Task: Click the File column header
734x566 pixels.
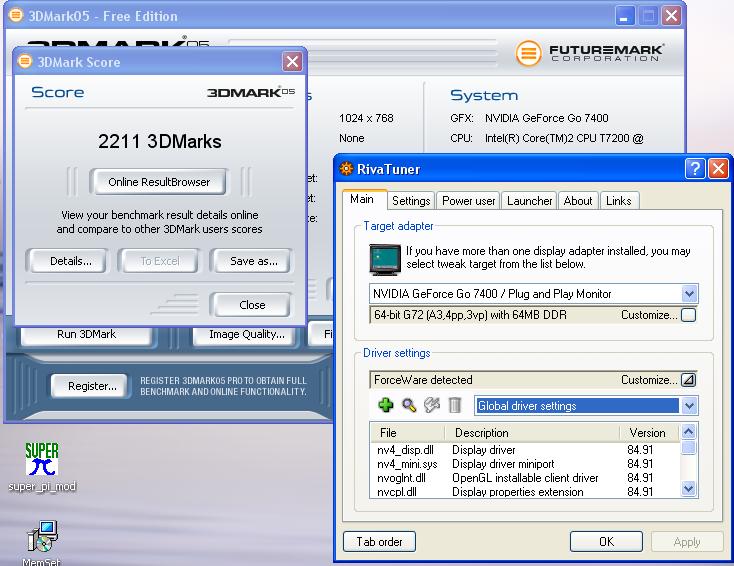Action: (x=407, y=433)
